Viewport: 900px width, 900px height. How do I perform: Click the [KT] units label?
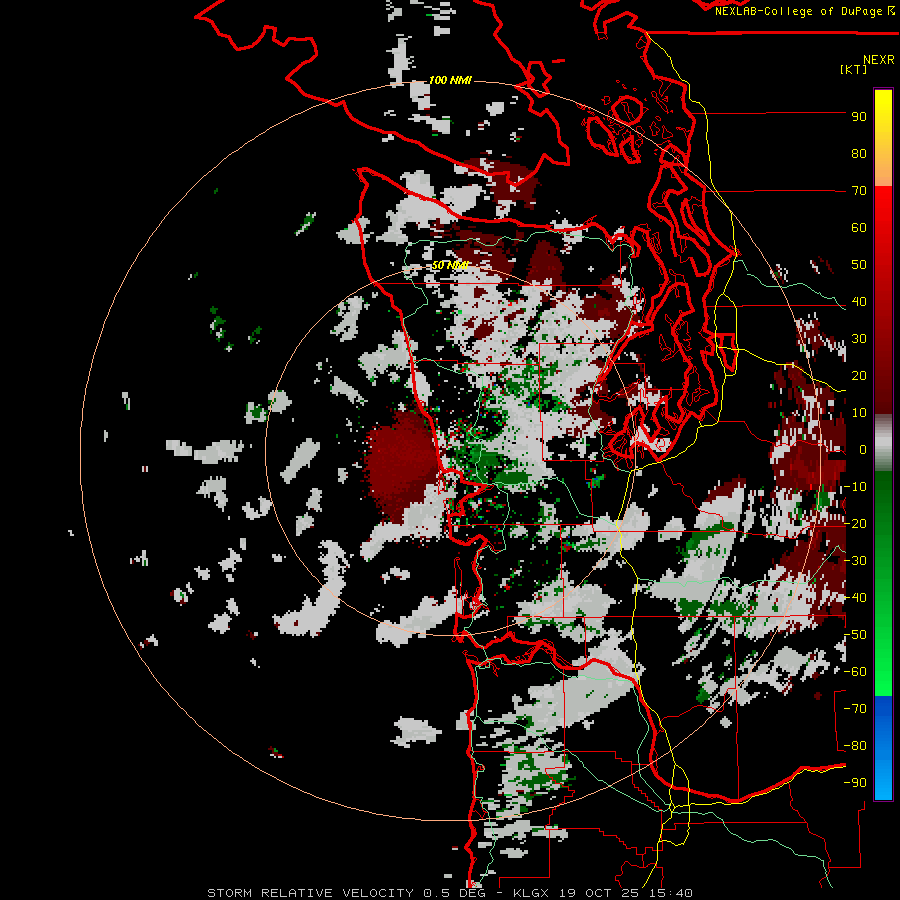854,69
